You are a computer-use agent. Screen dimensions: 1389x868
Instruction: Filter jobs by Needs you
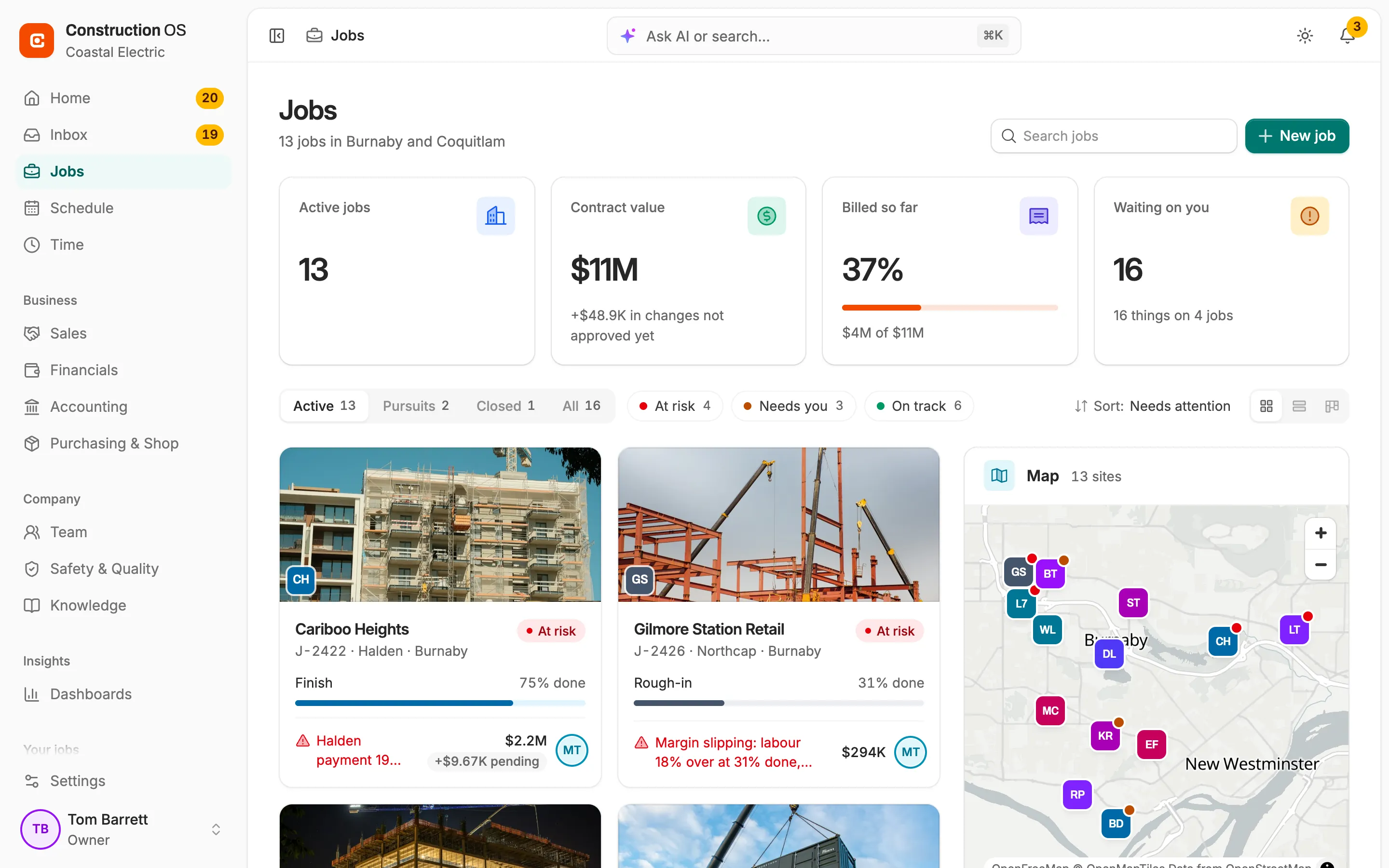point(793,406)
